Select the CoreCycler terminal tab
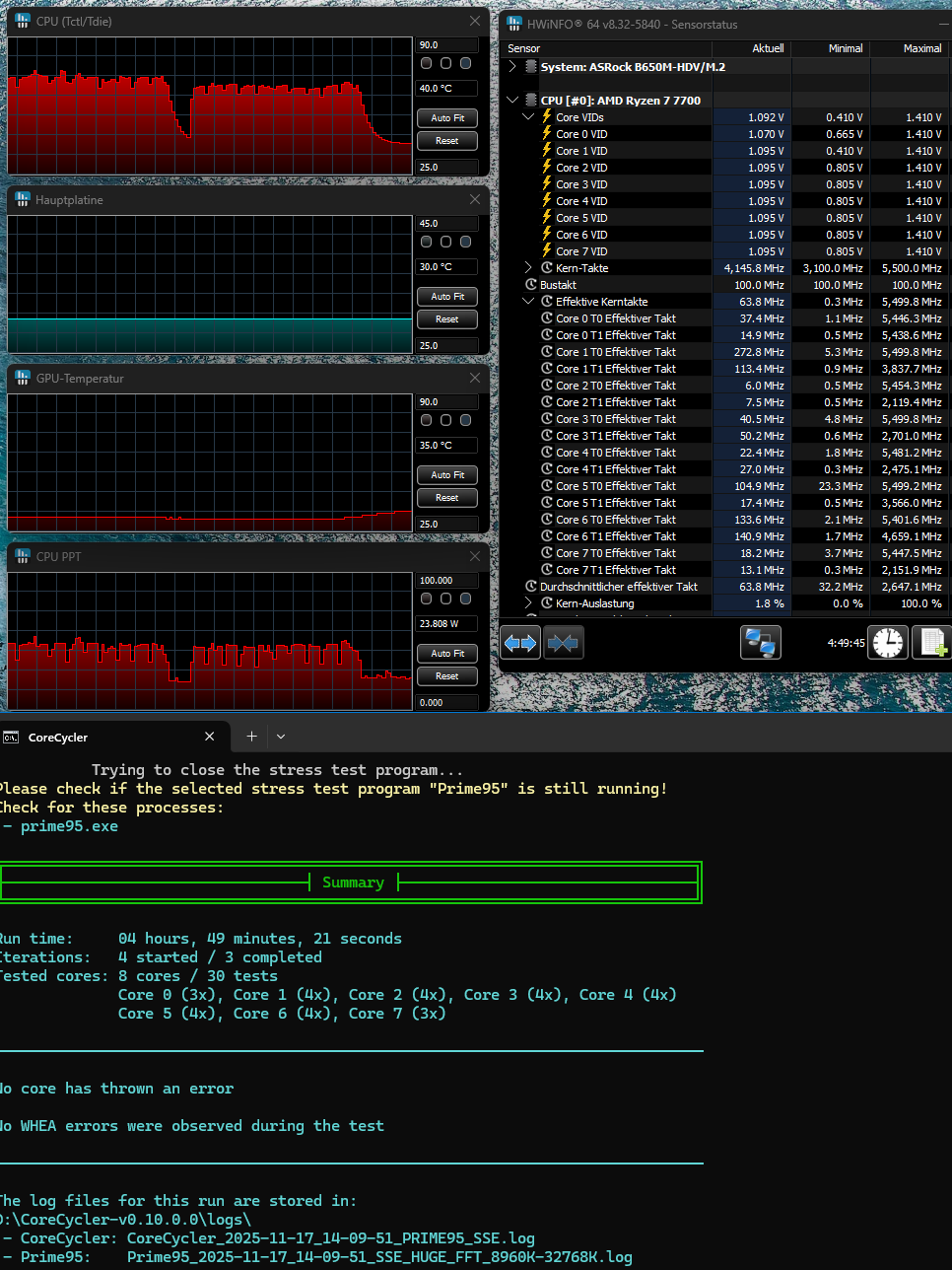This screenshot has height=1270, width=952. 113,737
